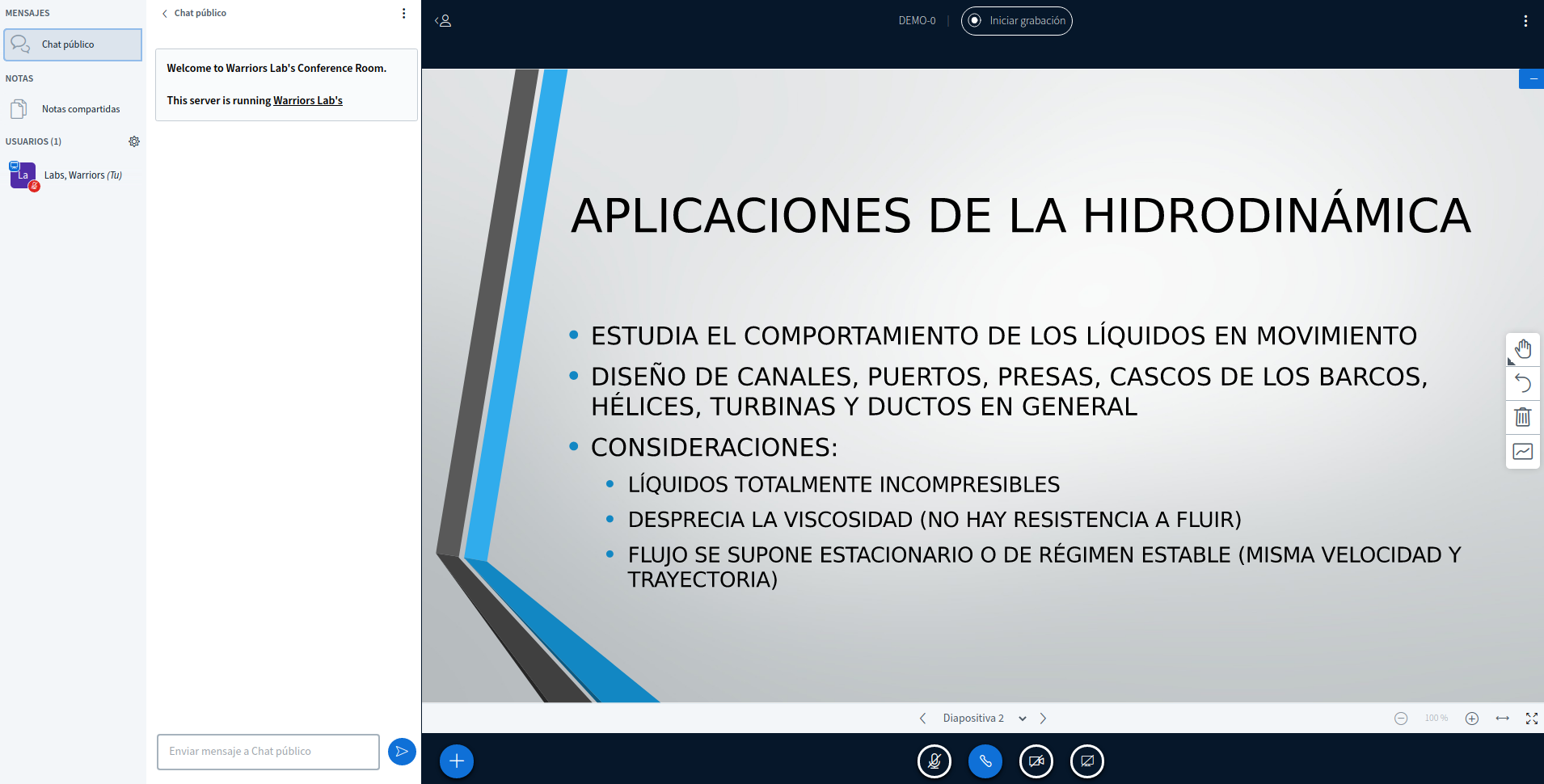This screenshot has width=1544, height=784.
Task: Select the pan hand tool
Action: pos(1522,349)
